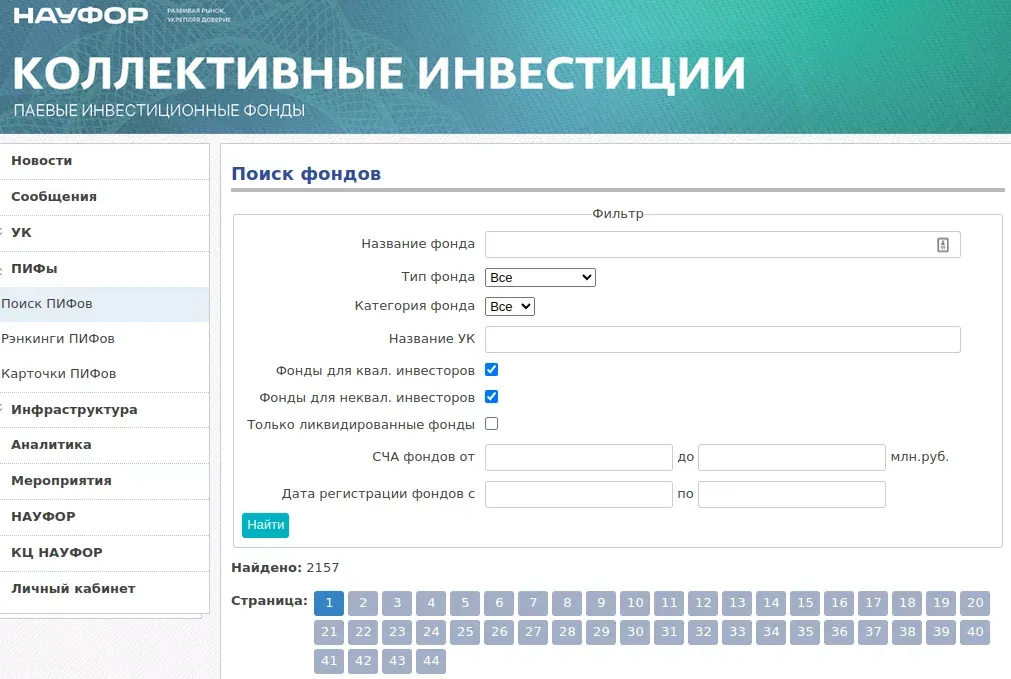
Task: Click the Найти search button
Action: (266, 525)
